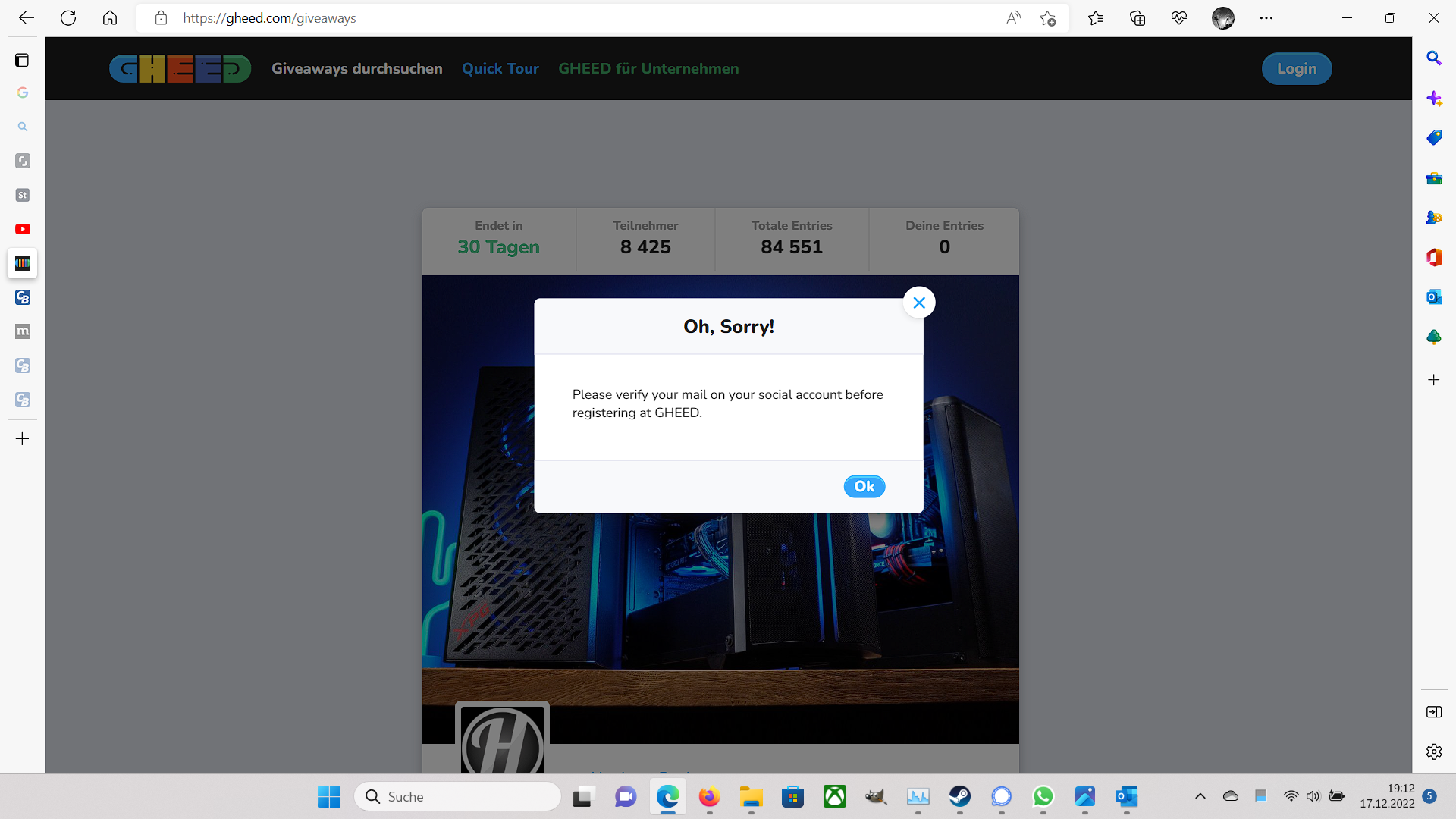Show hidden system tray icons

point(1200,796)
